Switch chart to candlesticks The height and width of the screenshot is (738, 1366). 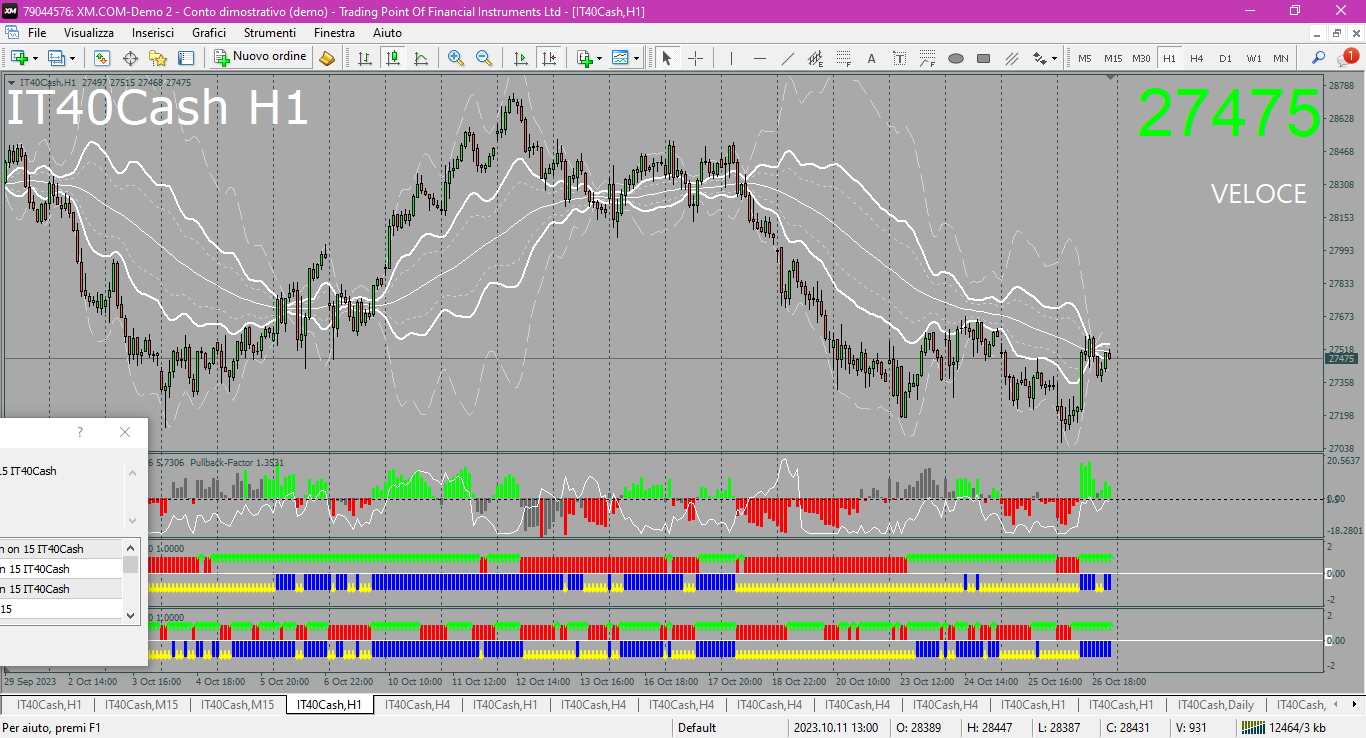click(393, 58)
